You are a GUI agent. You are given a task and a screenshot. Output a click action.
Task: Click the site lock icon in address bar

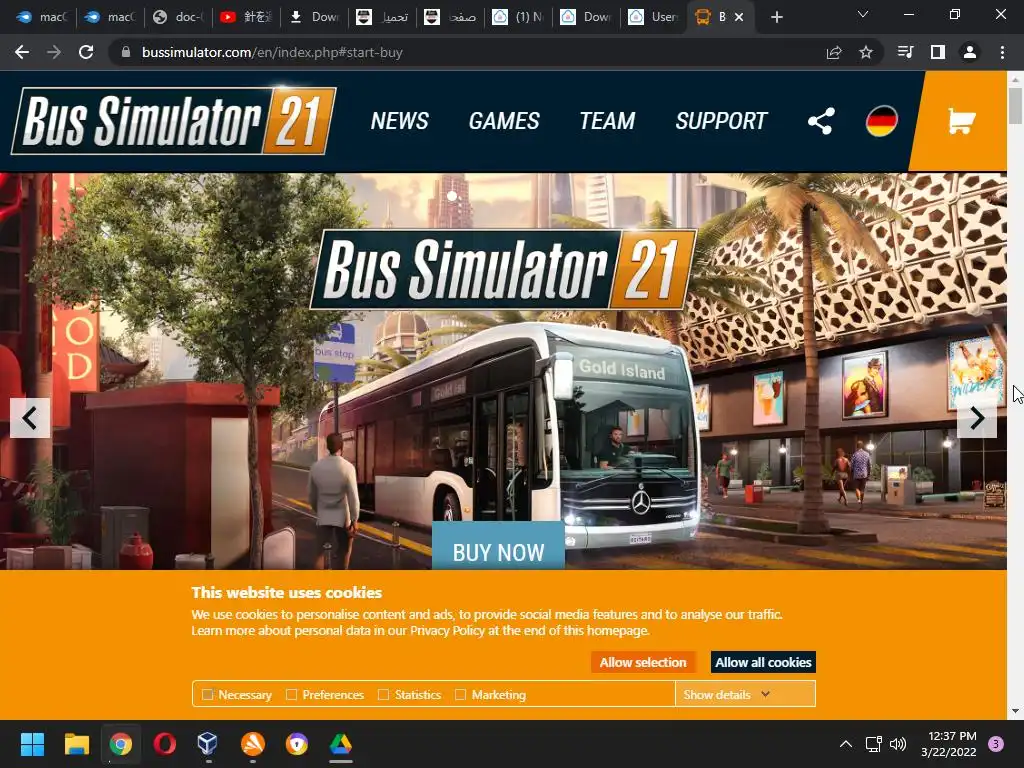point(126,52)
